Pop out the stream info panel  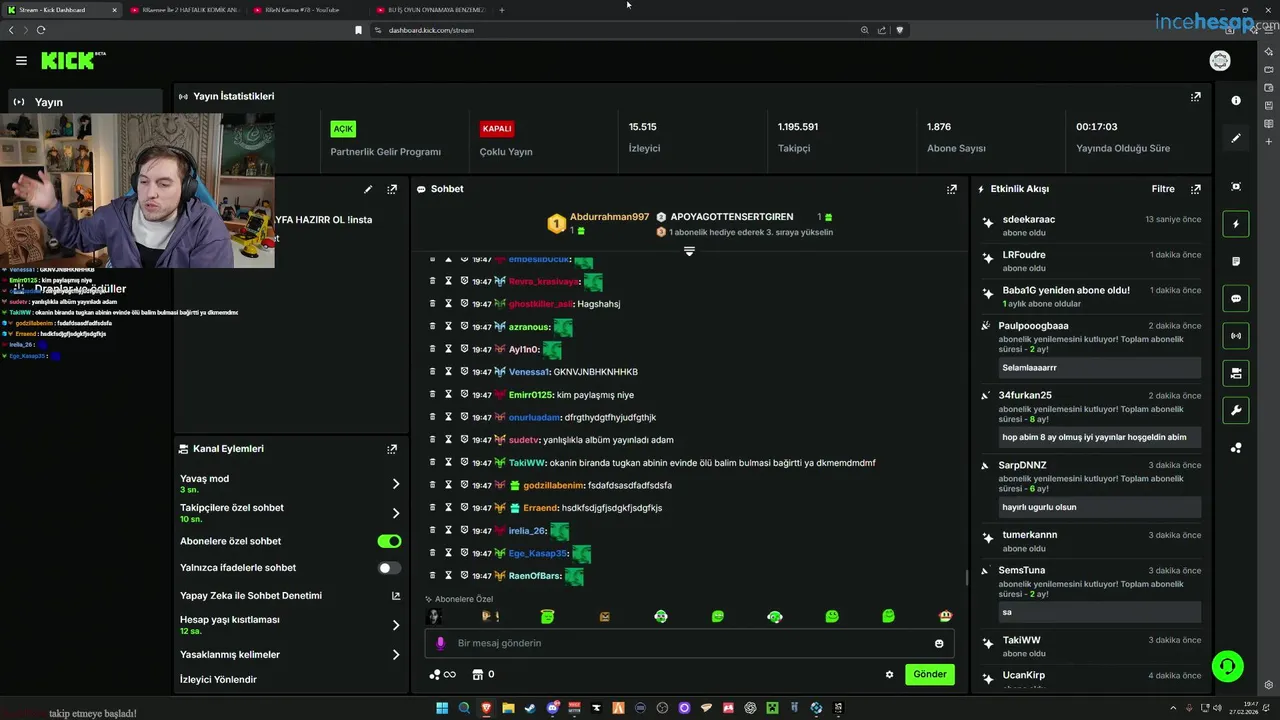coord(392,189)
